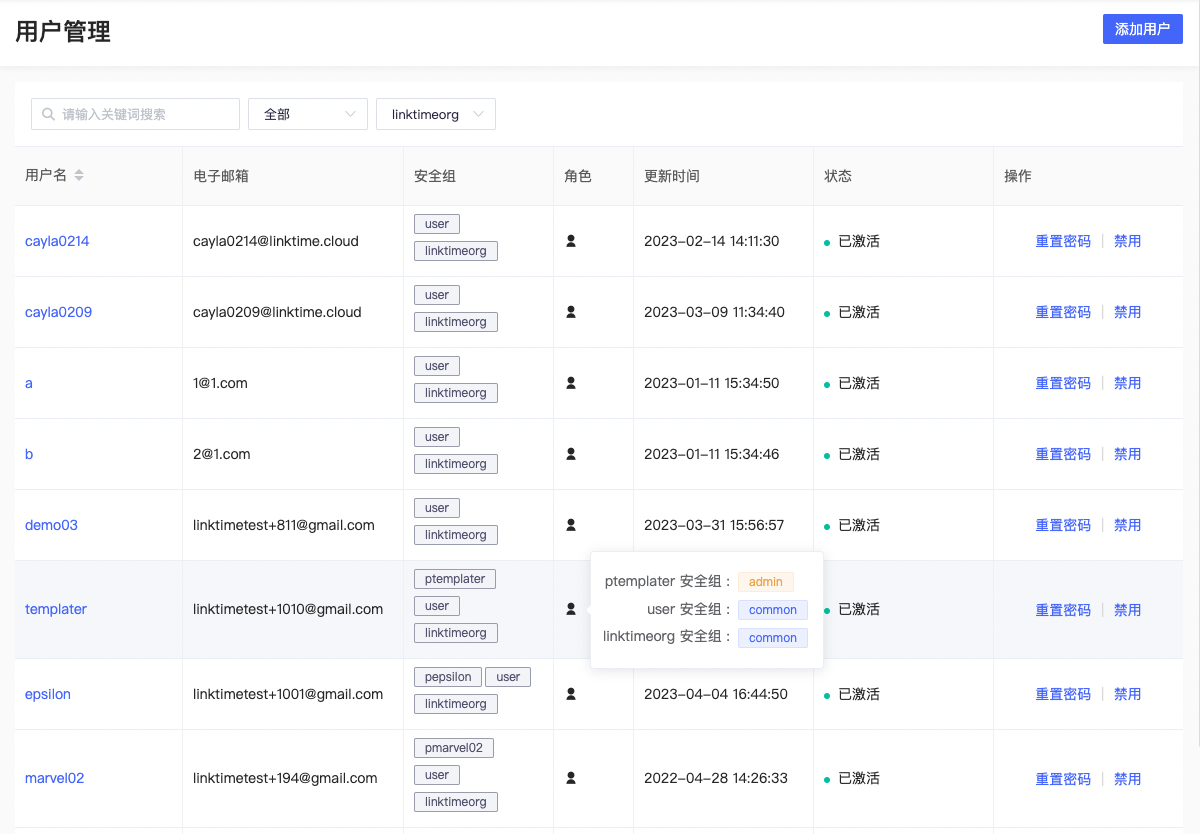Reset password for cayla0214
Image resolution: width=1200 pixels, height=834 pixels.
coord(1063,241)
